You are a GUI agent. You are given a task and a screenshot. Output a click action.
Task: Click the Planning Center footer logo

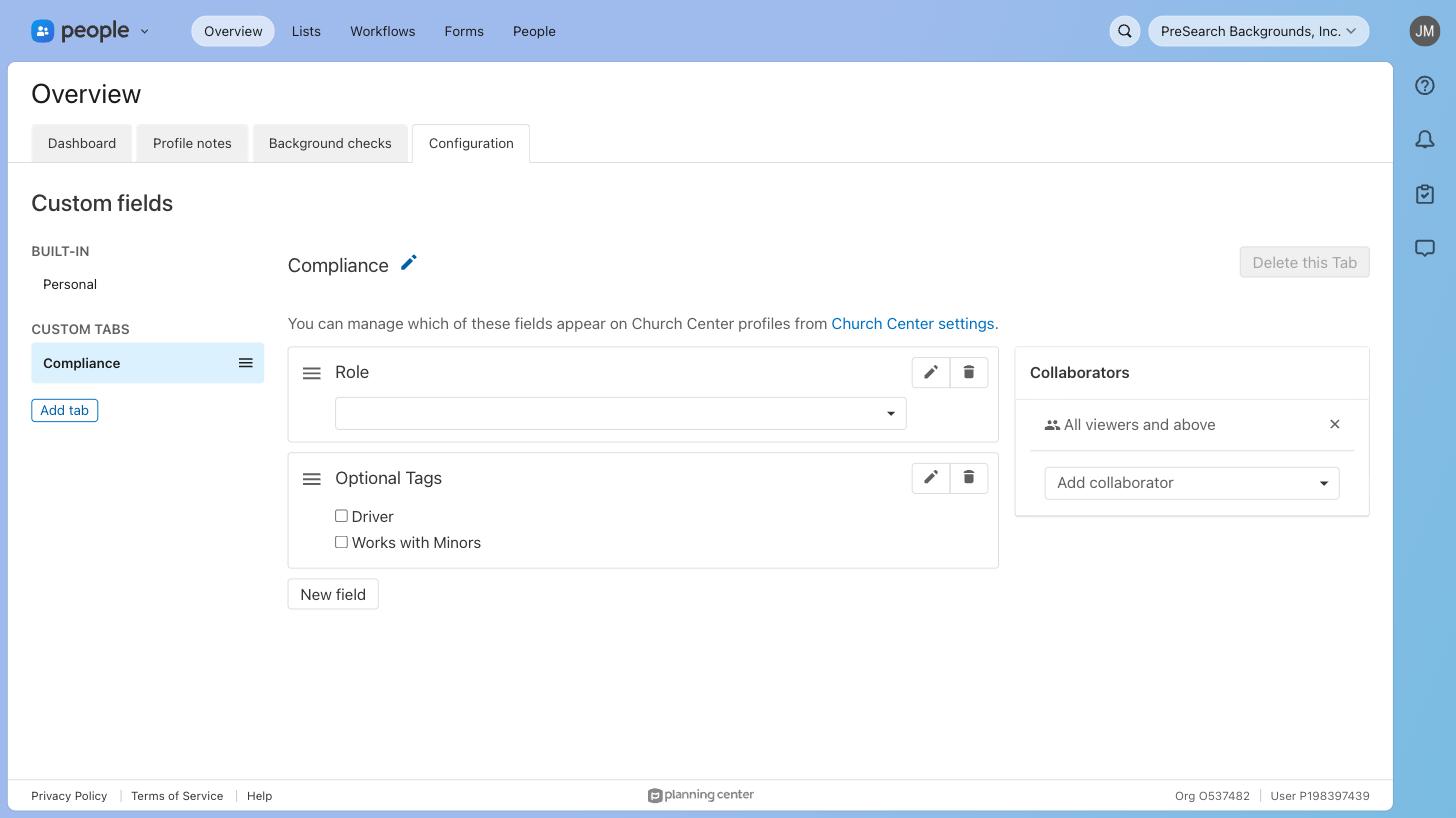tap(701, 795)
